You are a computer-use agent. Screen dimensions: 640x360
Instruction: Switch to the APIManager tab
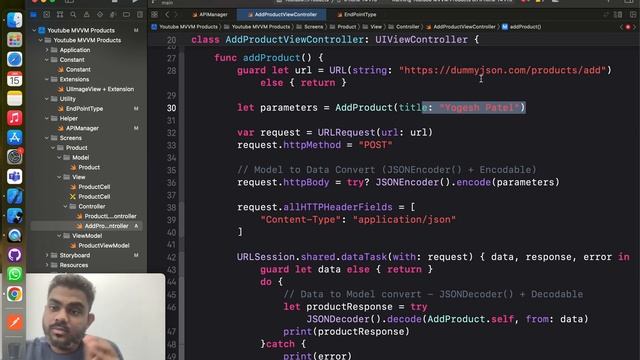click(210, 15)
